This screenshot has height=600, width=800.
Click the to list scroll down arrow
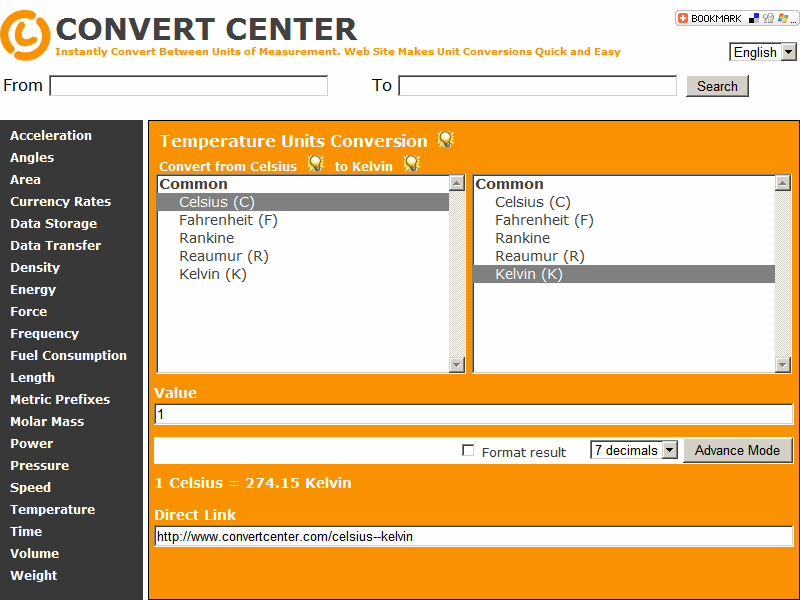click(783, 364)
